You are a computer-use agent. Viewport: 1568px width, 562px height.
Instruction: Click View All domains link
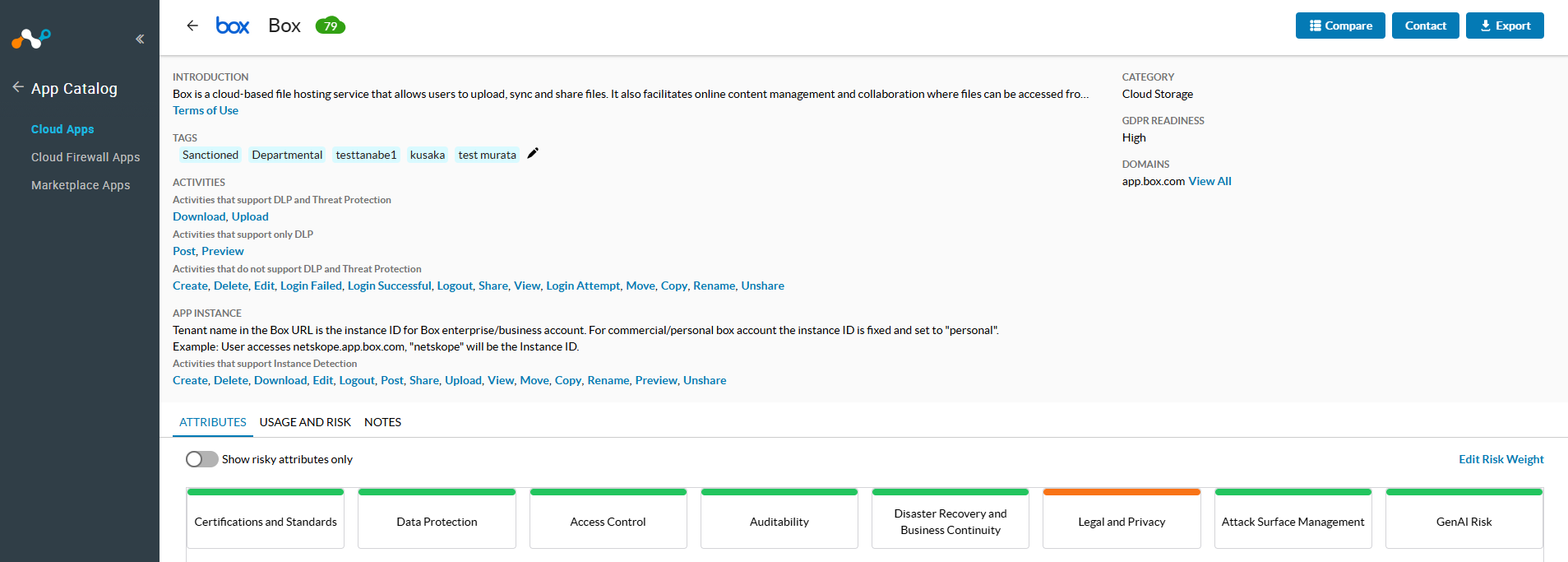pos(1210,181)
